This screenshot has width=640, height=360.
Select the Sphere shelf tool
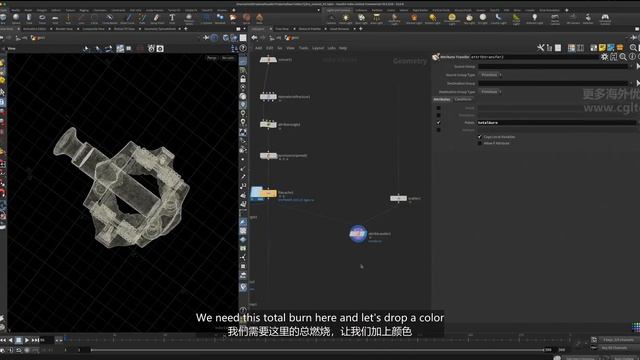pos(16,18)
